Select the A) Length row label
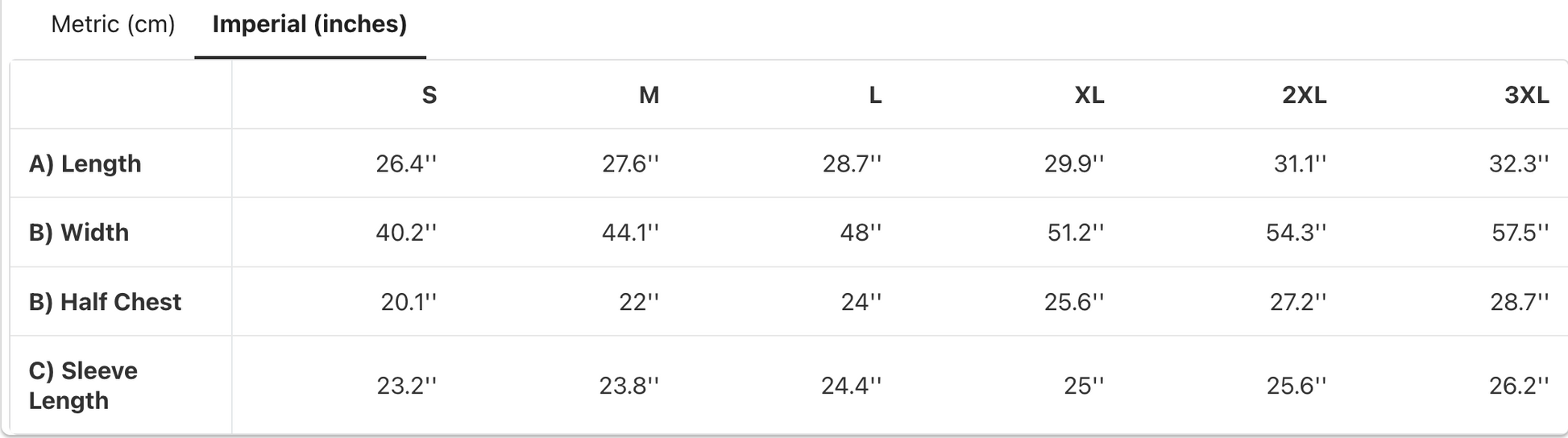The image size is (1568, 438). [x=85, y=163]
